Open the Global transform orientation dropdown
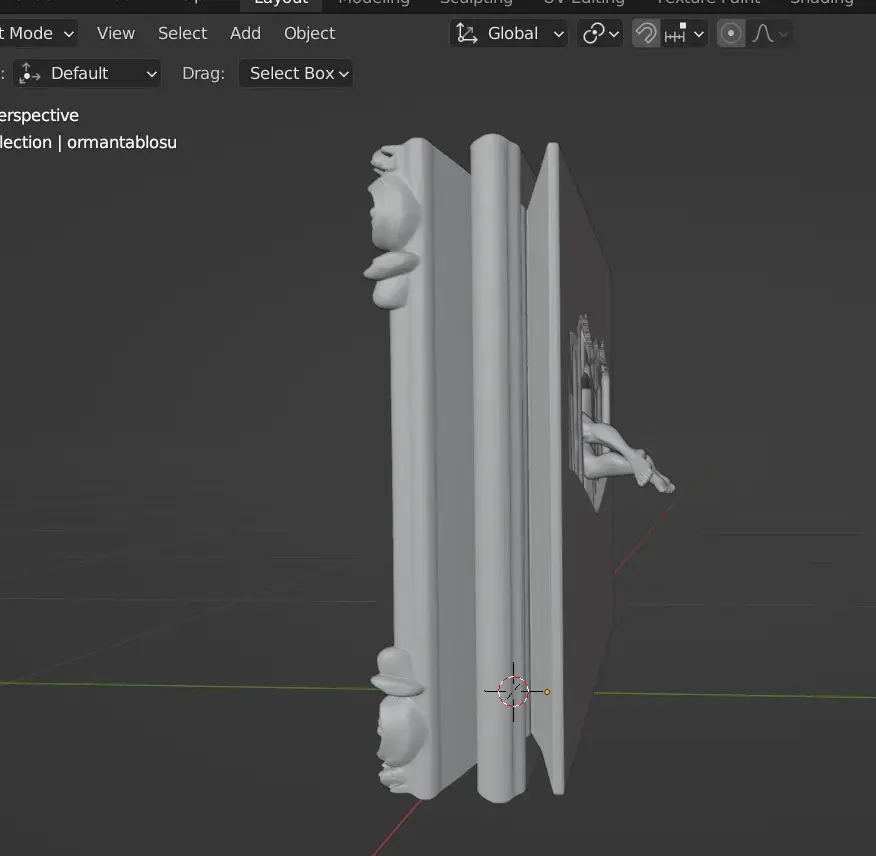876x856 pixels. (508, 34)
